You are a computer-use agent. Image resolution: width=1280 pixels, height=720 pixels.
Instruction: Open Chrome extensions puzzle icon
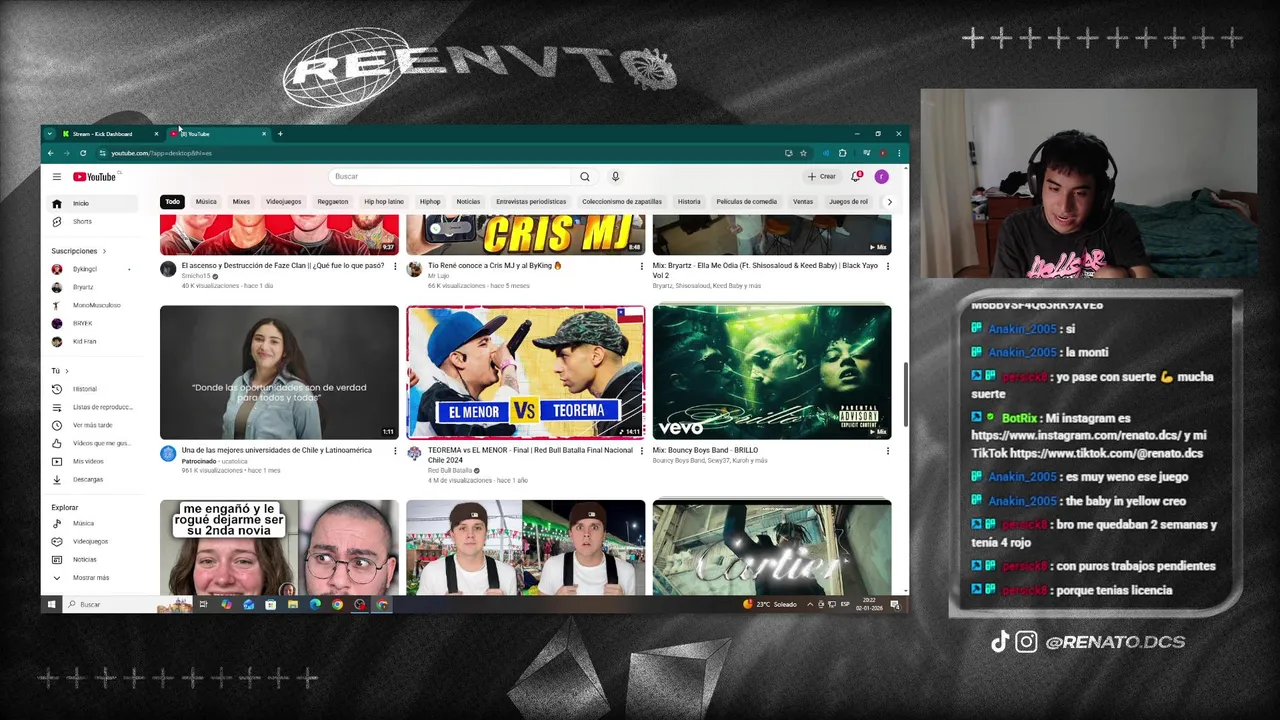(843, 153)
